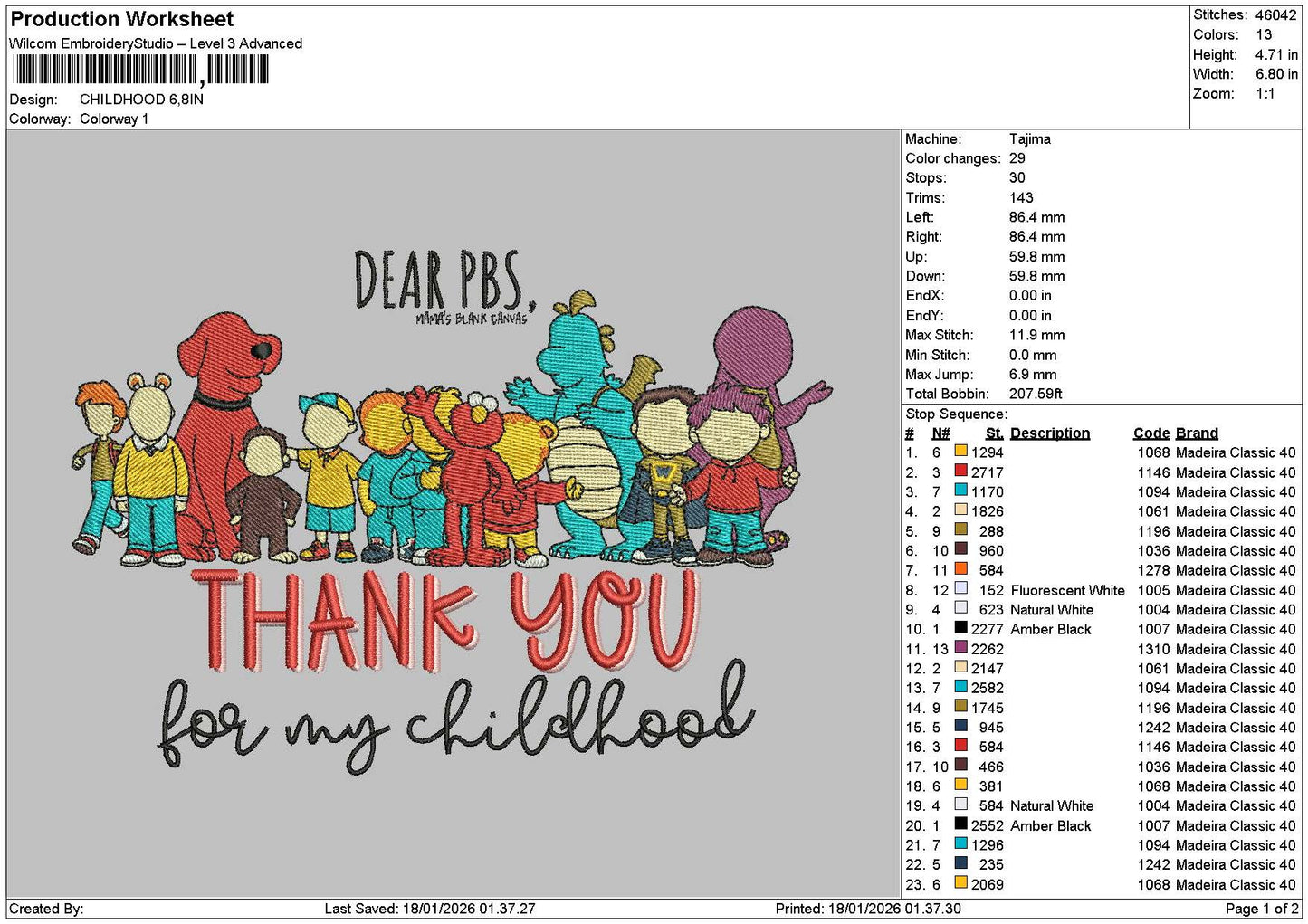
Task: Click stitch count "2717" in row 2
Action: [x=987, y=472]
